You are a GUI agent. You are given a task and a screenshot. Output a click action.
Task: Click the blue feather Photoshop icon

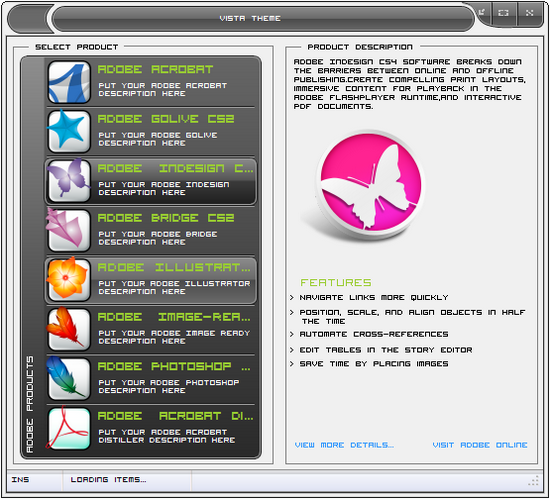(x=68, y=378)
